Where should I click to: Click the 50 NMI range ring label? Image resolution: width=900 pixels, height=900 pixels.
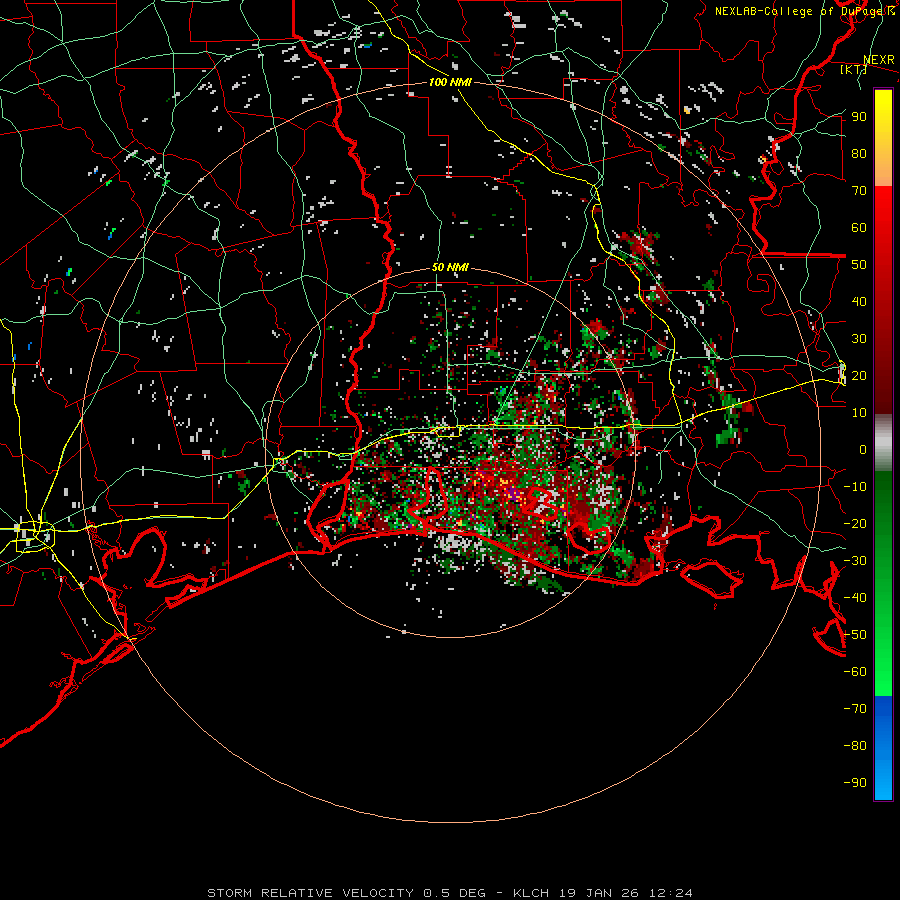[x=450, y=267]
